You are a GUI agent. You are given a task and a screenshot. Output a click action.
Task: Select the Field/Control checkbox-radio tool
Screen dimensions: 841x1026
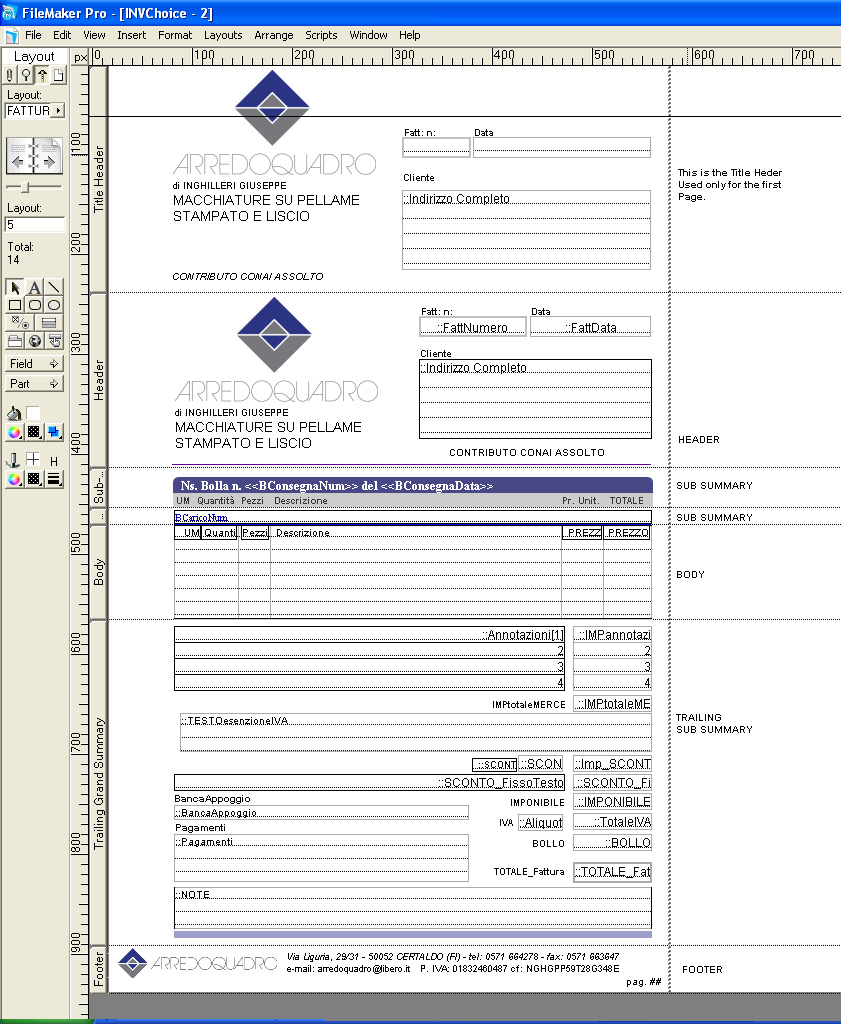[20, 323]
